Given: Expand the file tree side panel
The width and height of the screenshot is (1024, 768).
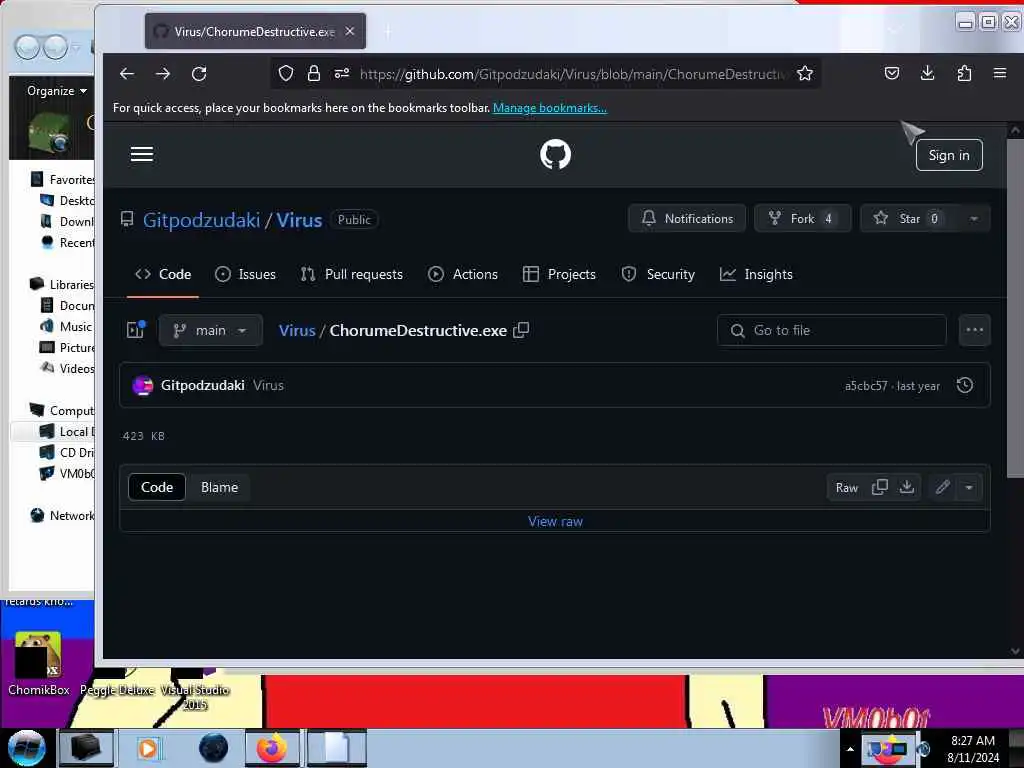Looking at the screenshot, I should click(136, 330).
